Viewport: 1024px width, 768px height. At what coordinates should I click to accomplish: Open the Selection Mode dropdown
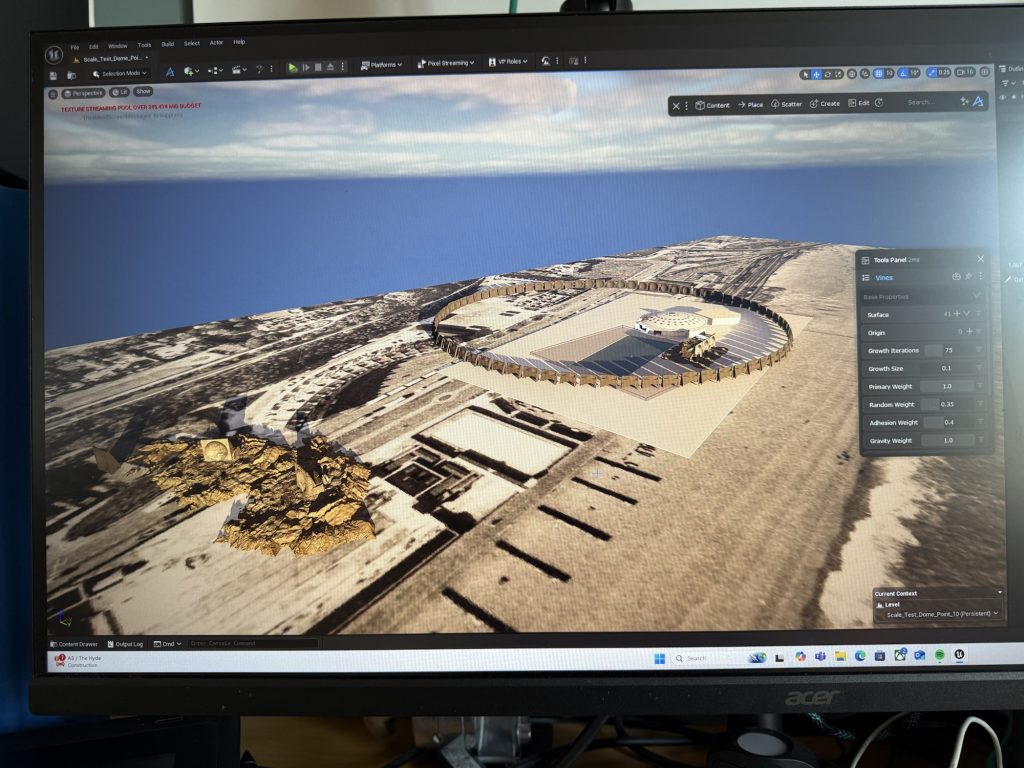pyautogui.click(x=120, y=73)
